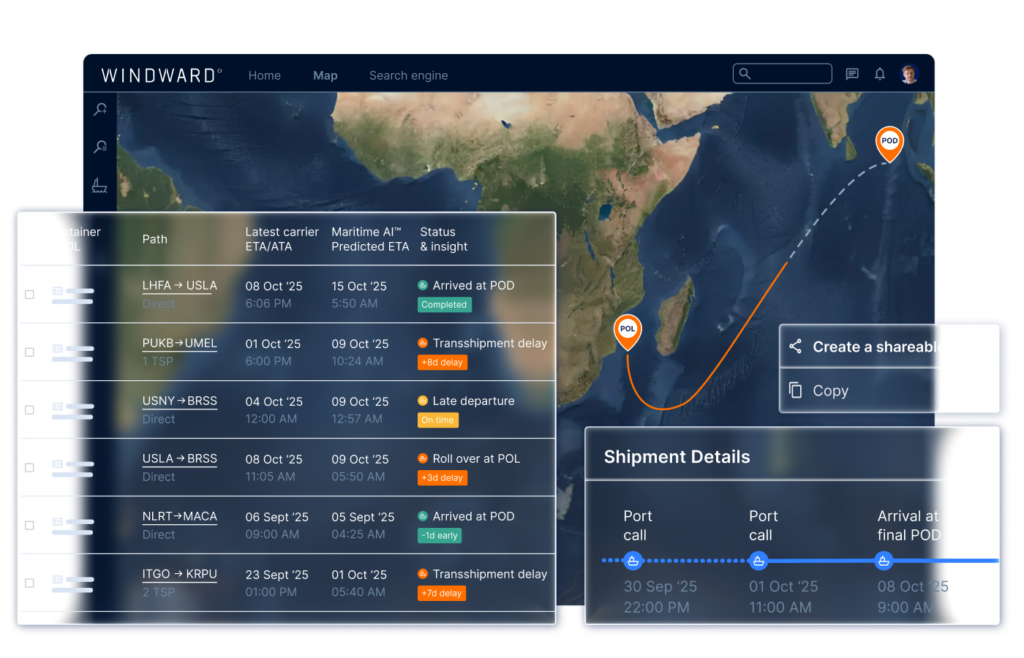The image size is (1024, 658).
Task: Open the Search engine tab
Action: 409,76
